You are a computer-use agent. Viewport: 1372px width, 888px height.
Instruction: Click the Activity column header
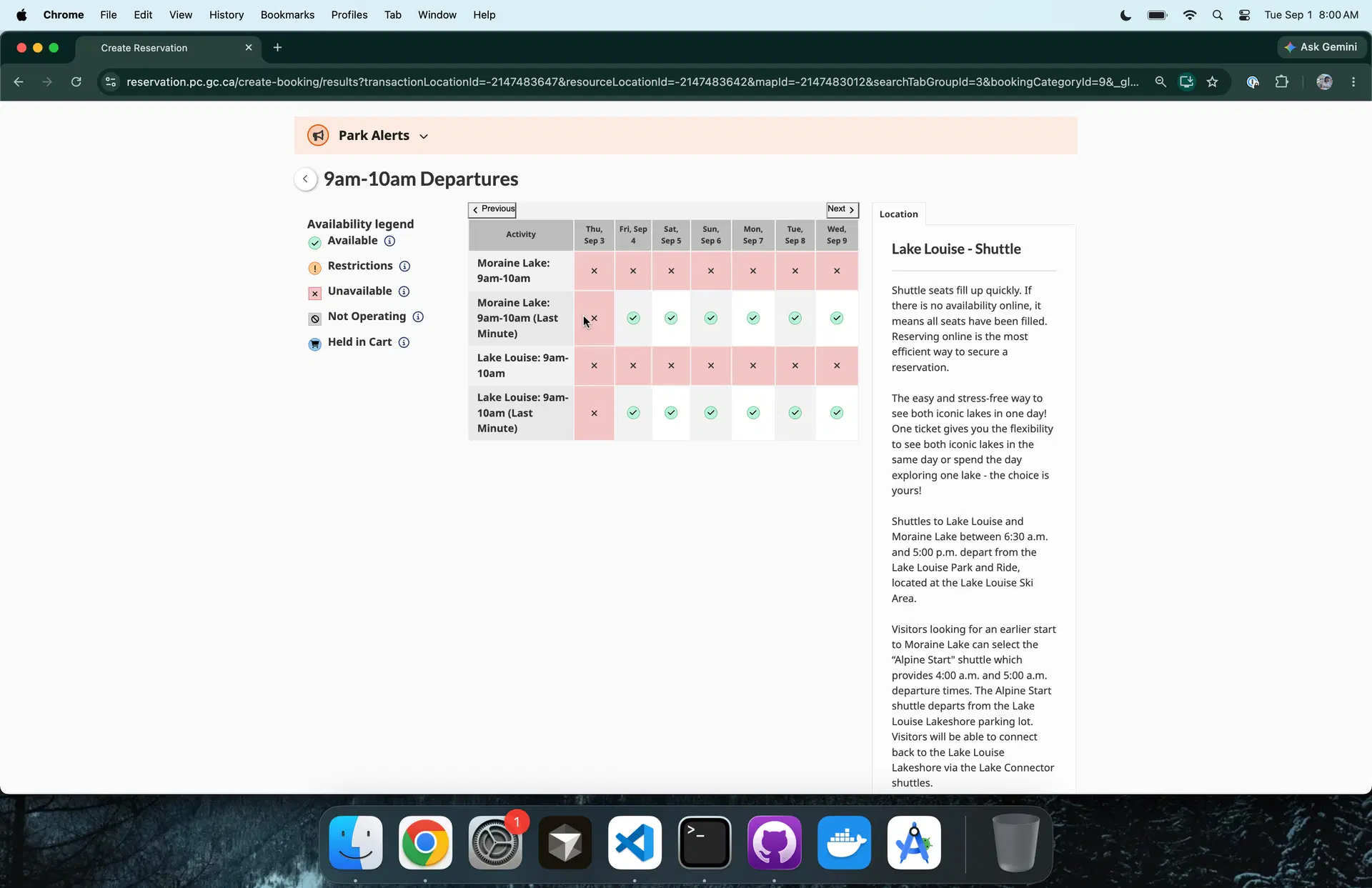click(521, 234)
